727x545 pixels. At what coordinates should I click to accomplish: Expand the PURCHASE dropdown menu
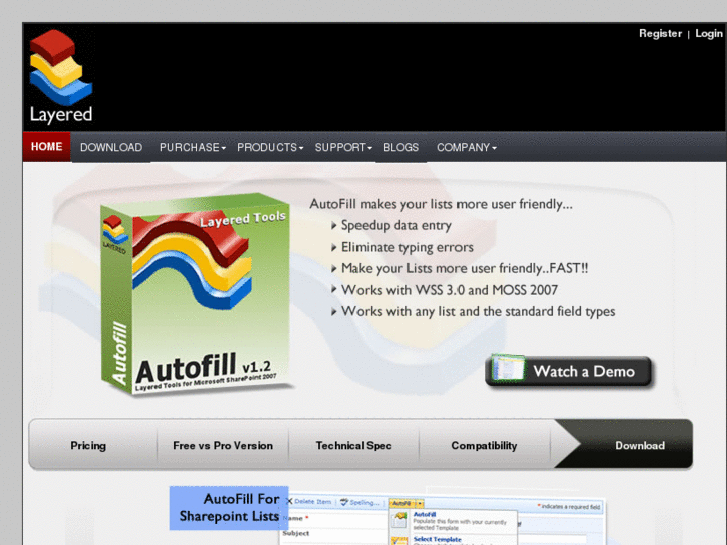192,147
